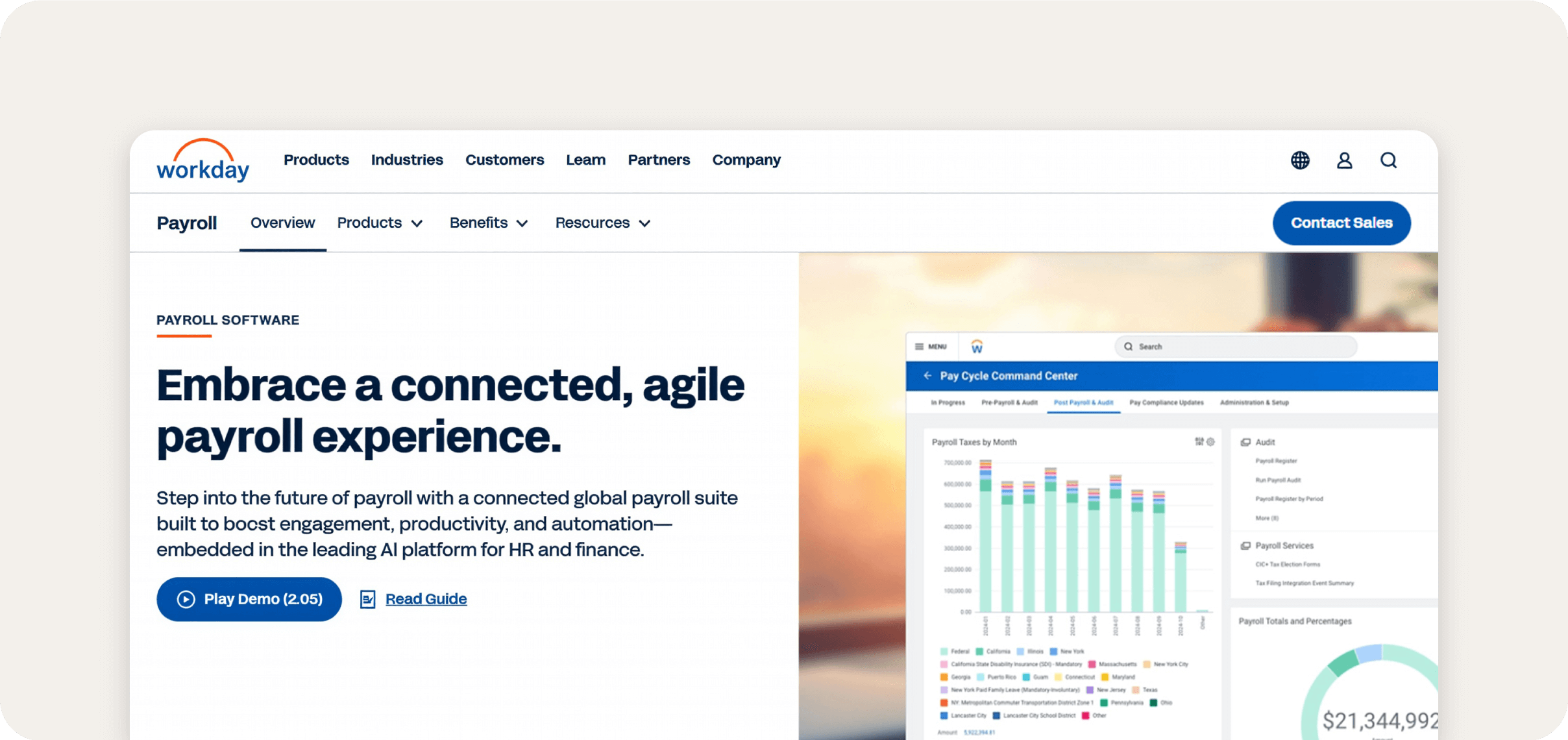Open the Workday MENU hamburger icon
Screen dimensions: 1568x740
pos(918,347)
